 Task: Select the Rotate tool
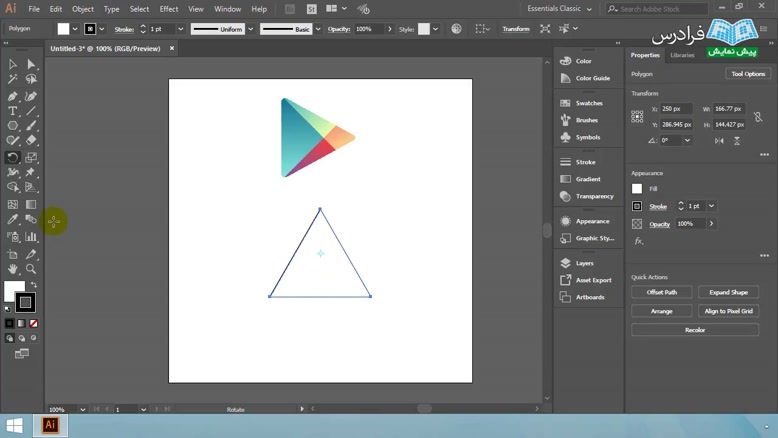(12, 158)
